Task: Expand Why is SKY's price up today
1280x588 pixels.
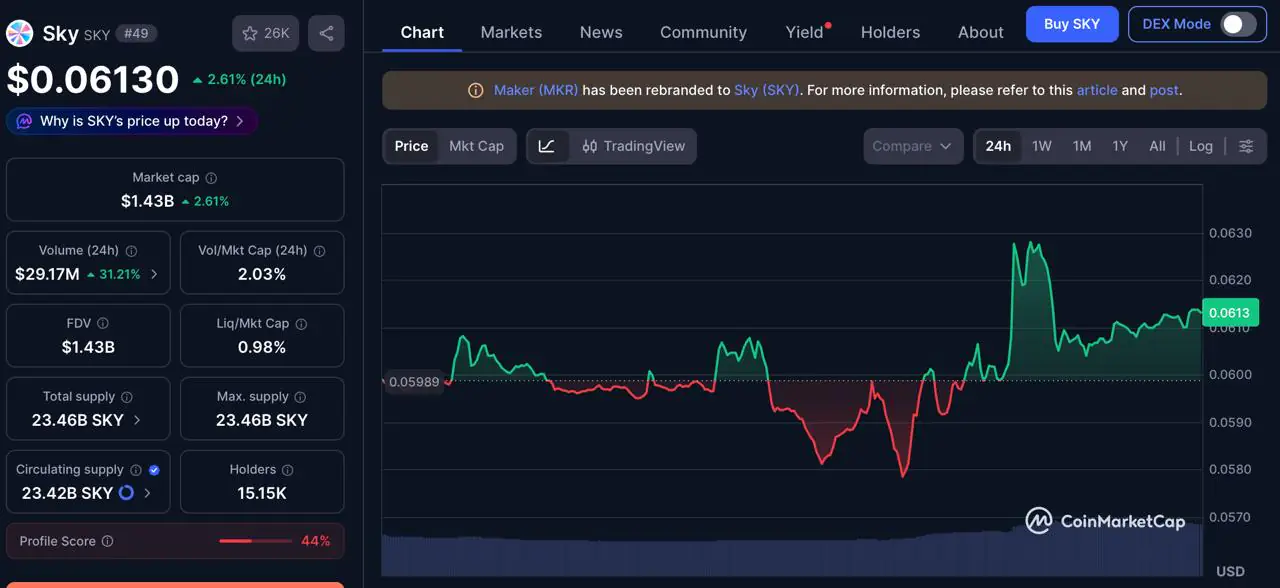Action: pos(133,121)
